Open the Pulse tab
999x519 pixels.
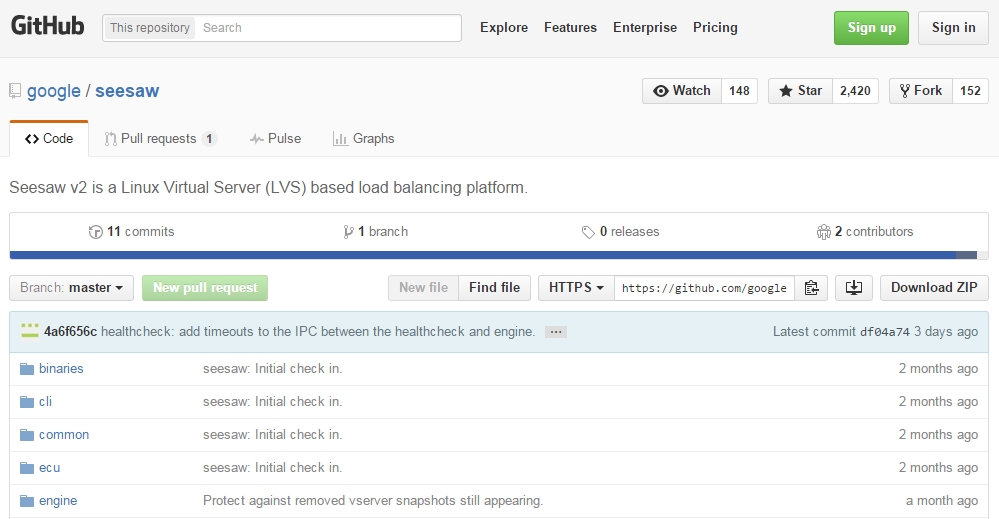point(275,139)
